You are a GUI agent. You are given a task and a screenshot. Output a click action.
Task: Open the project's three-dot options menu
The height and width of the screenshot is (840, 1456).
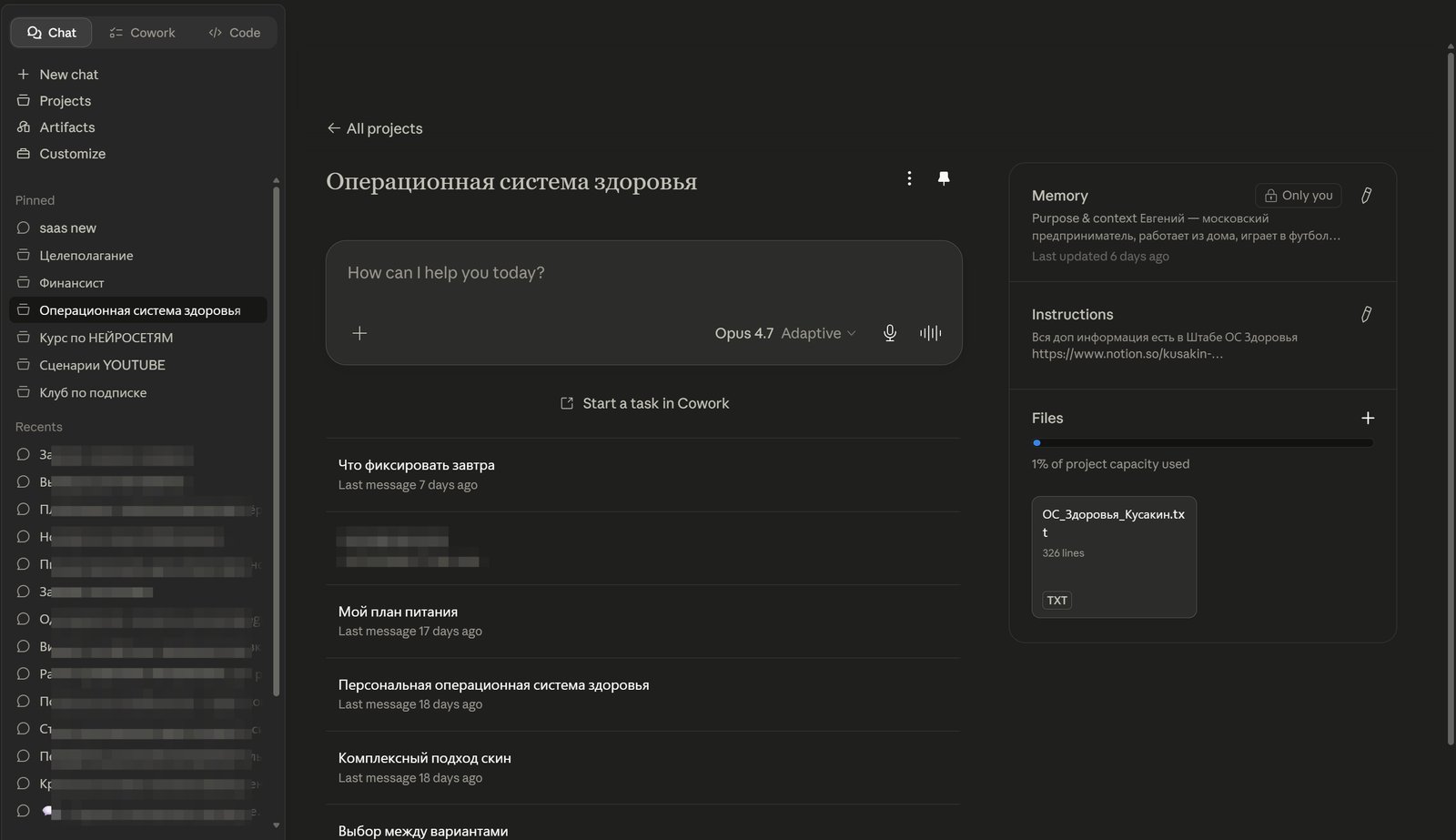tap(909, 178)
